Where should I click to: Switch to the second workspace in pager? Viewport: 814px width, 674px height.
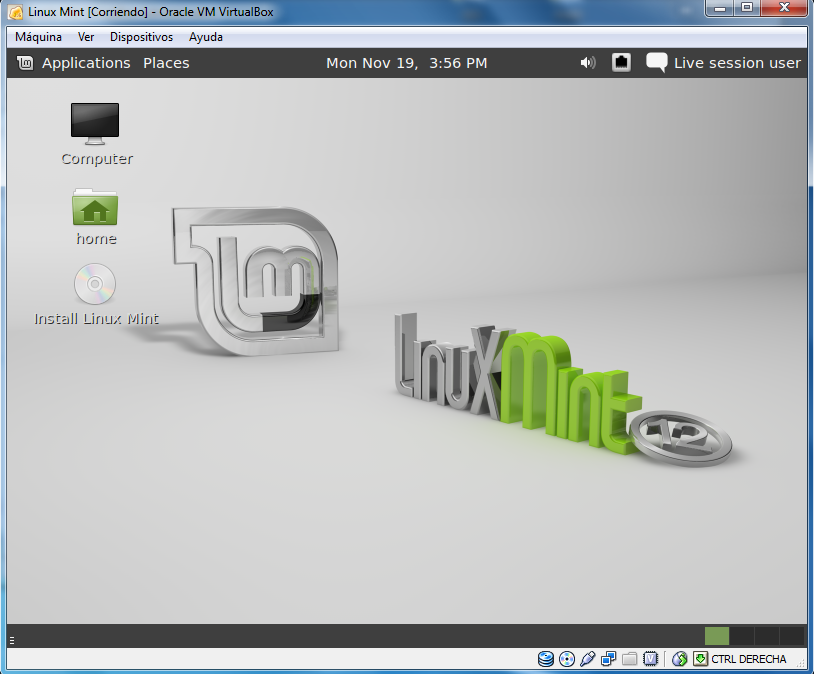coord(742,636)
